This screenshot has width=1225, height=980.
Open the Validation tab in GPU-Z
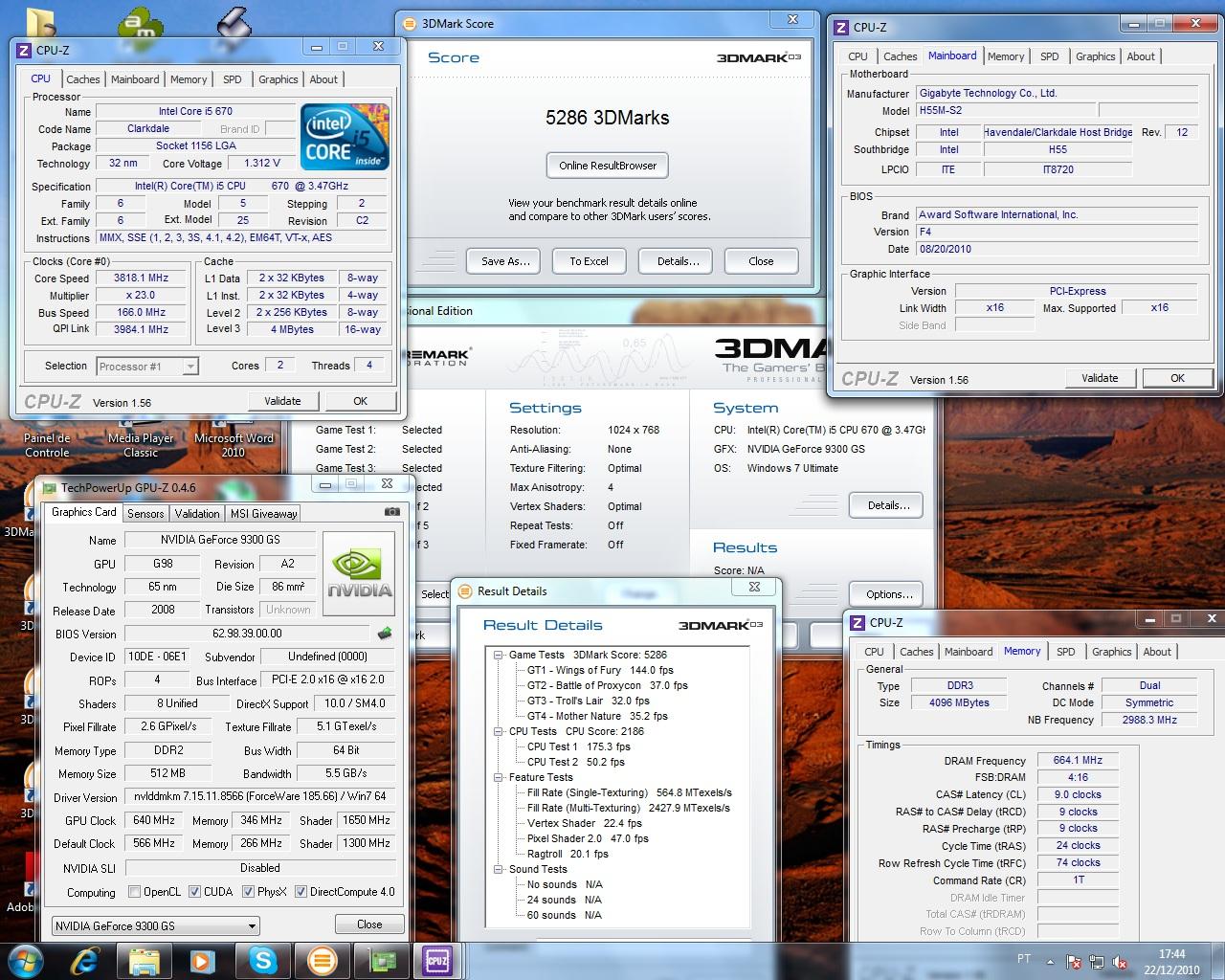[197, 514]
